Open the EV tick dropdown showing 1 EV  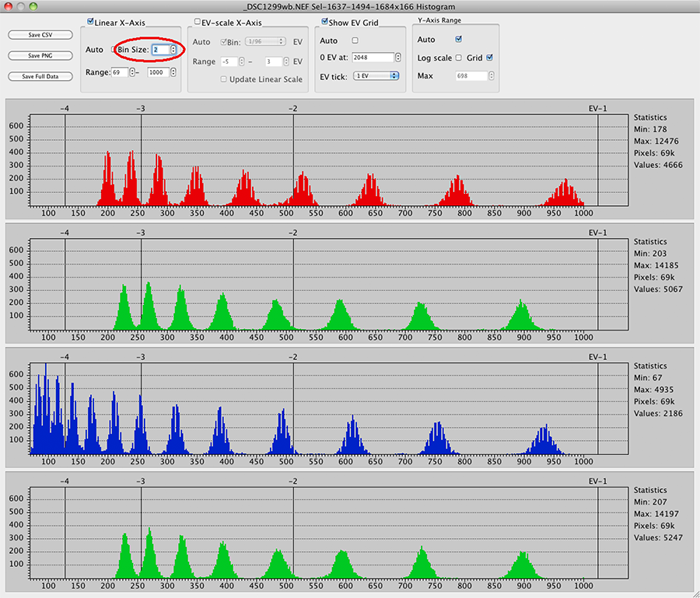pyautogui.click(x=376, y=76)
